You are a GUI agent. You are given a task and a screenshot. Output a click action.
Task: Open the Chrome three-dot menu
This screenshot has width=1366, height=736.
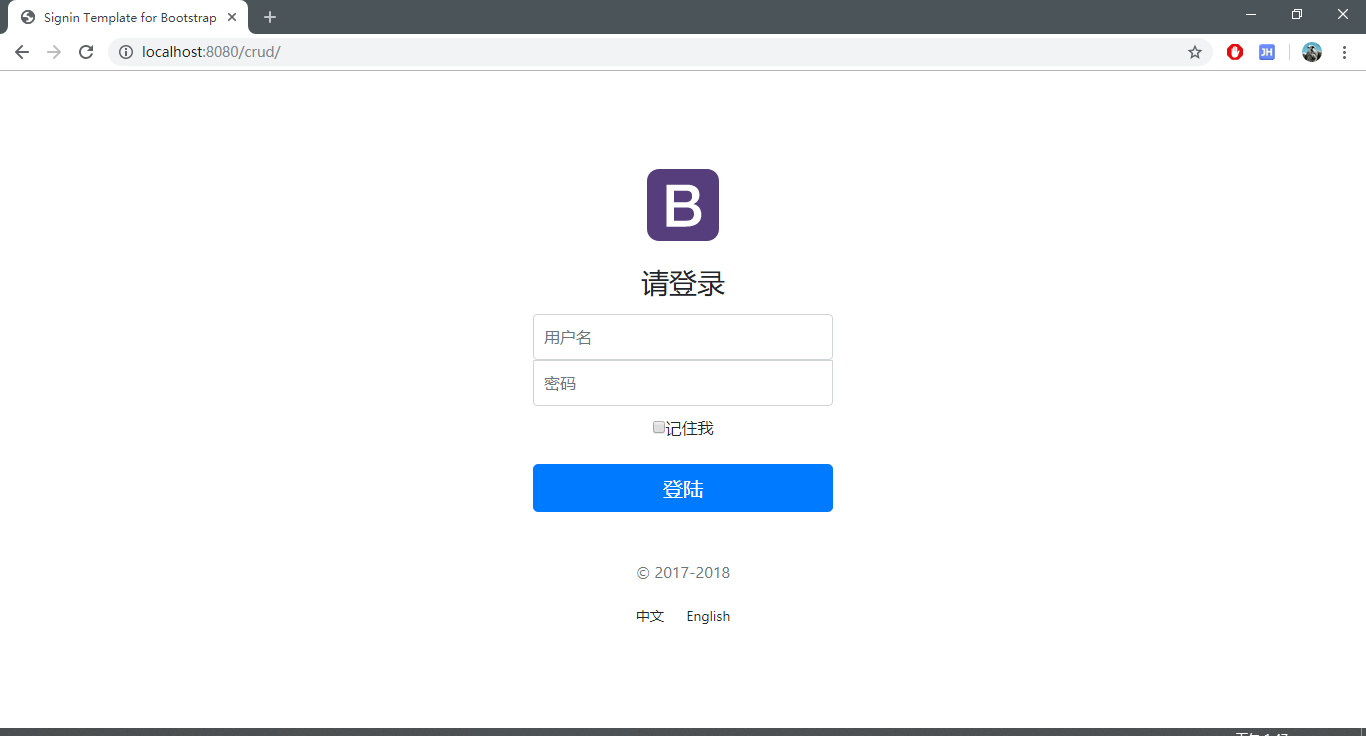pyautogui.click(x=1345, y=51)
